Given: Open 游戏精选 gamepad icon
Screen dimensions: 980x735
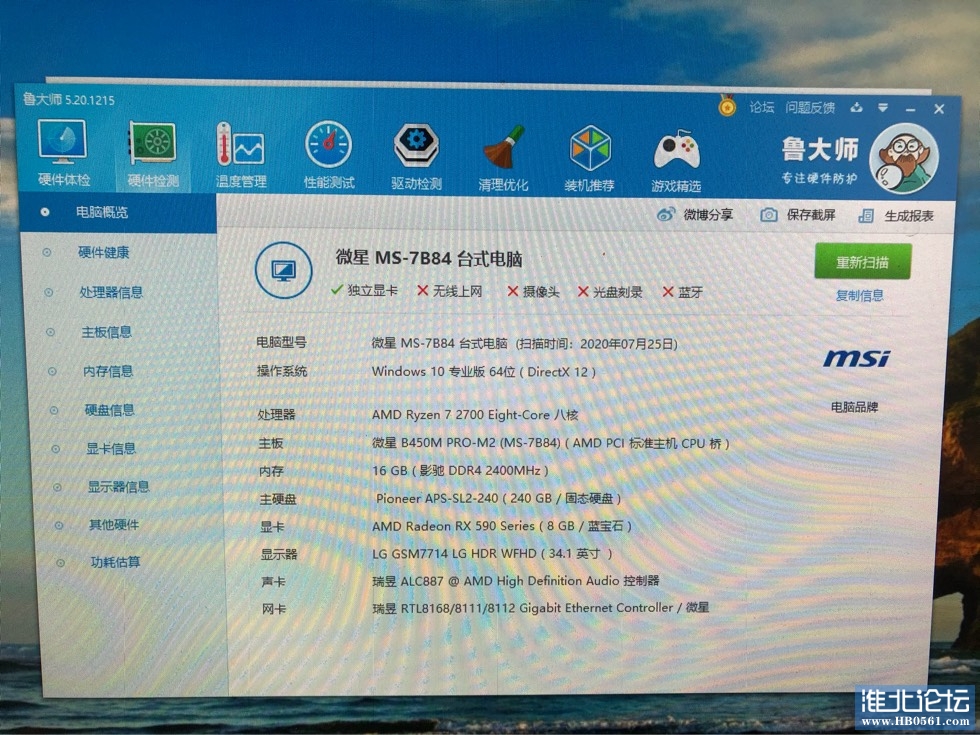Looking at the screenshot, I should (677, 151).
